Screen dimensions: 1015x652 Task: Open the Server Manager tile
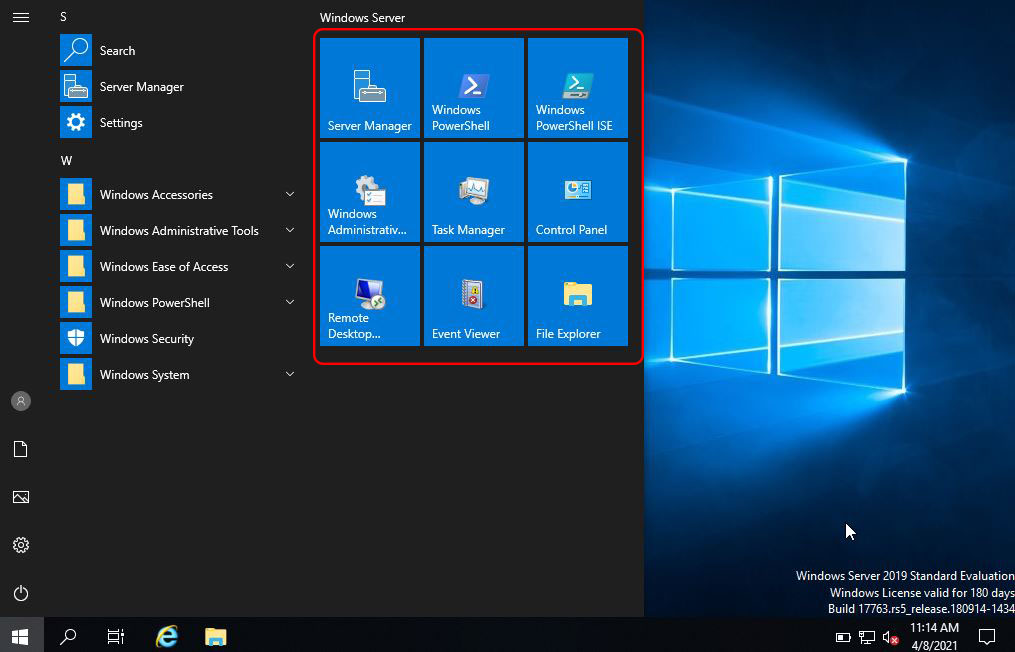[x=369, y=87]
